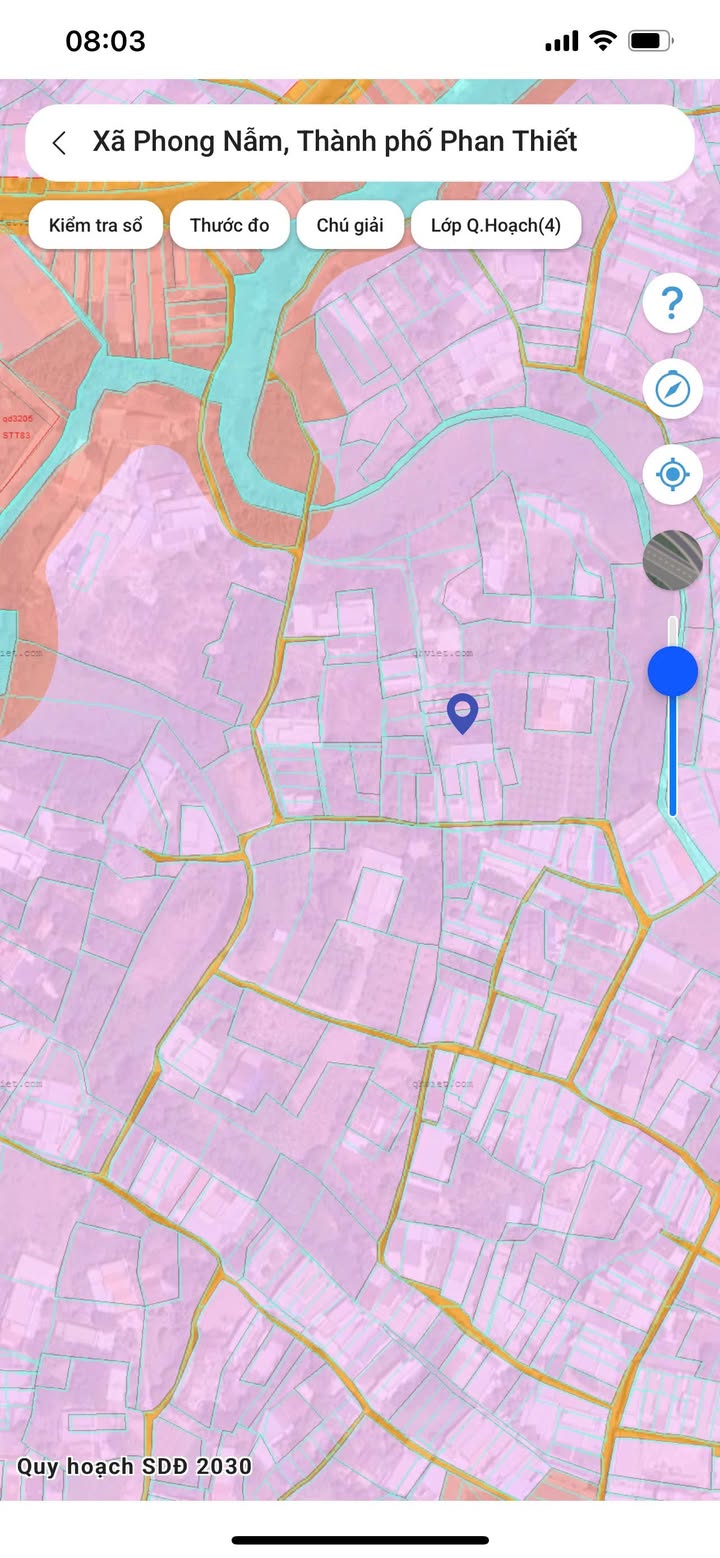The image size is (720, 1558).
Task: Tap the Xã Phong Nẫm location title
Action: point(335,142)
